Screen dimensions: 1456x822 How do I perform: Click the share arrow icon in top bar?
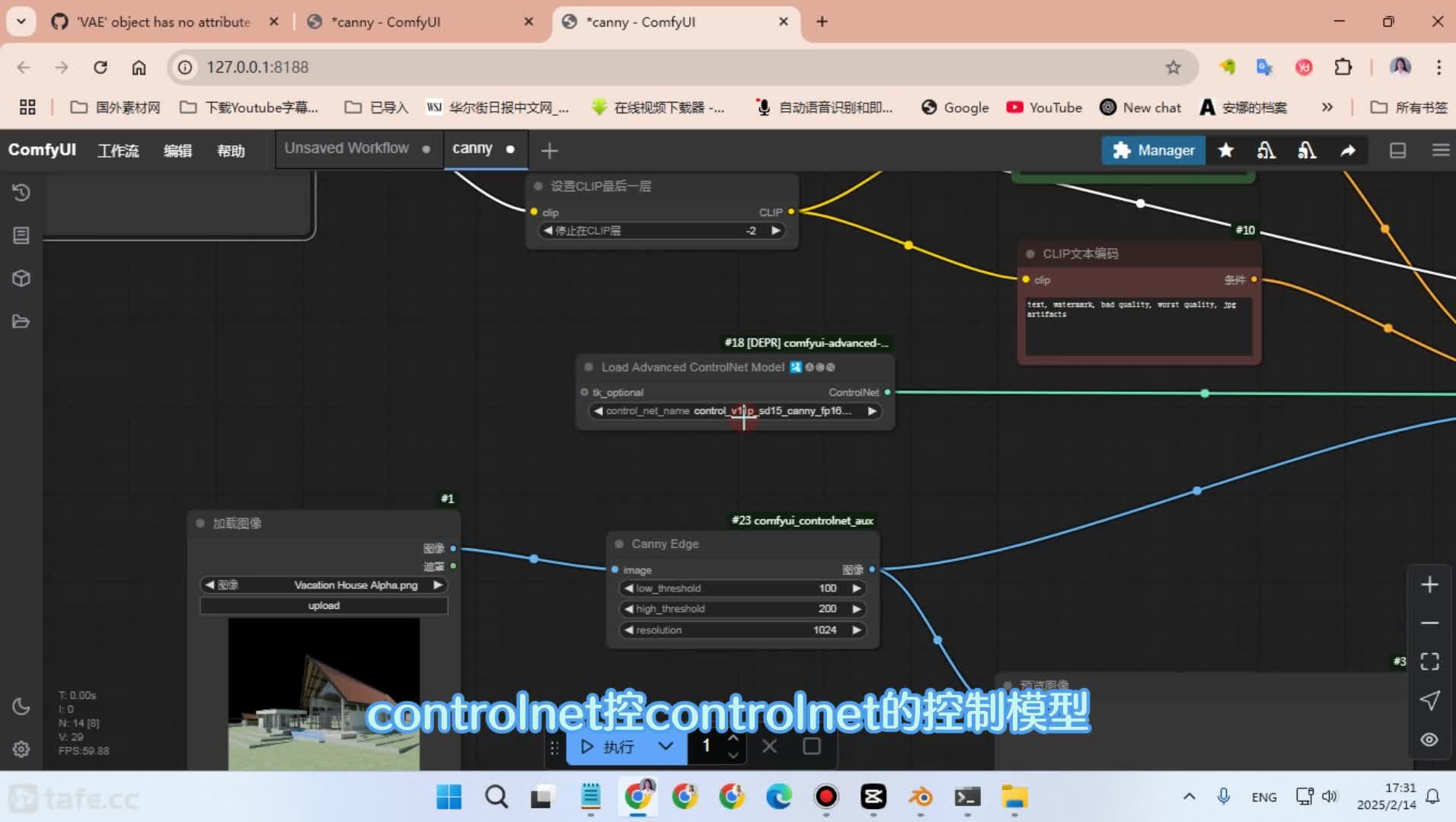[x=1347, y=151]
